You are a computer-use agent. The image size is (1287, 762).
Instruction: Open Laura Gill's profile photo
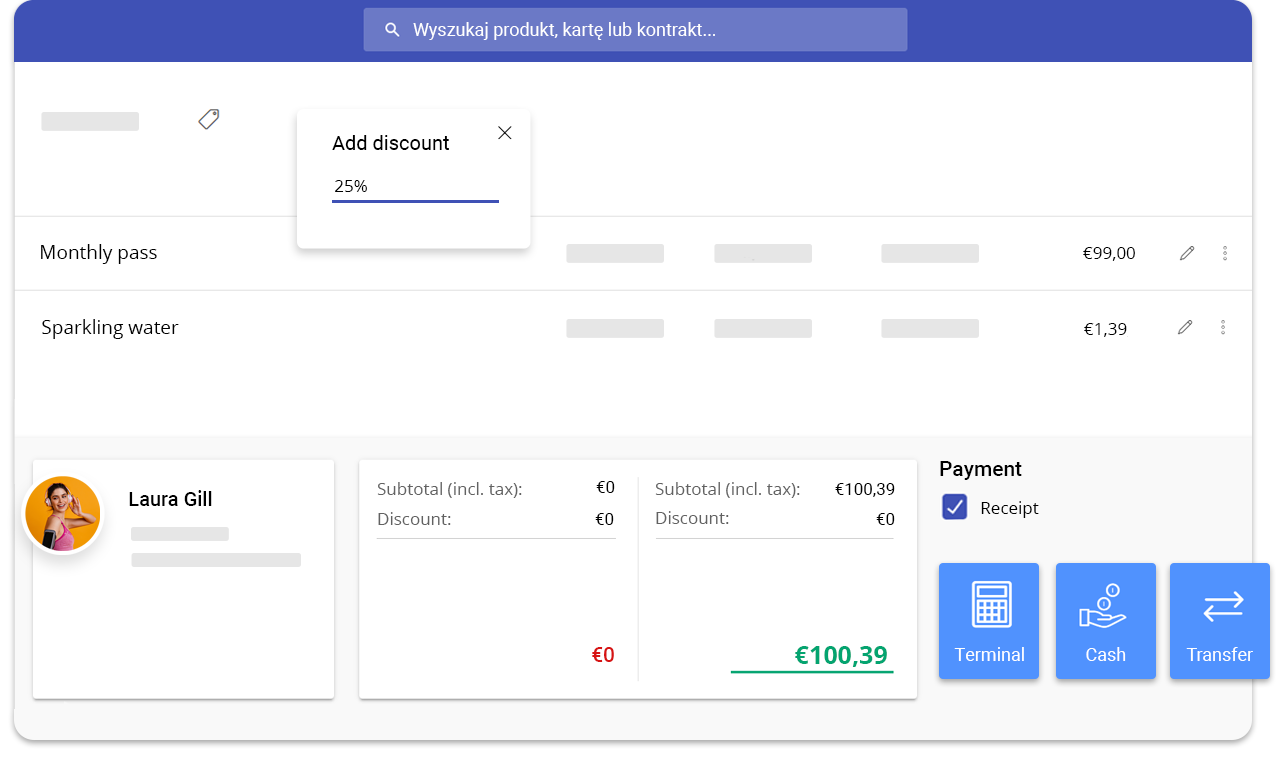(x=63, y=514)
